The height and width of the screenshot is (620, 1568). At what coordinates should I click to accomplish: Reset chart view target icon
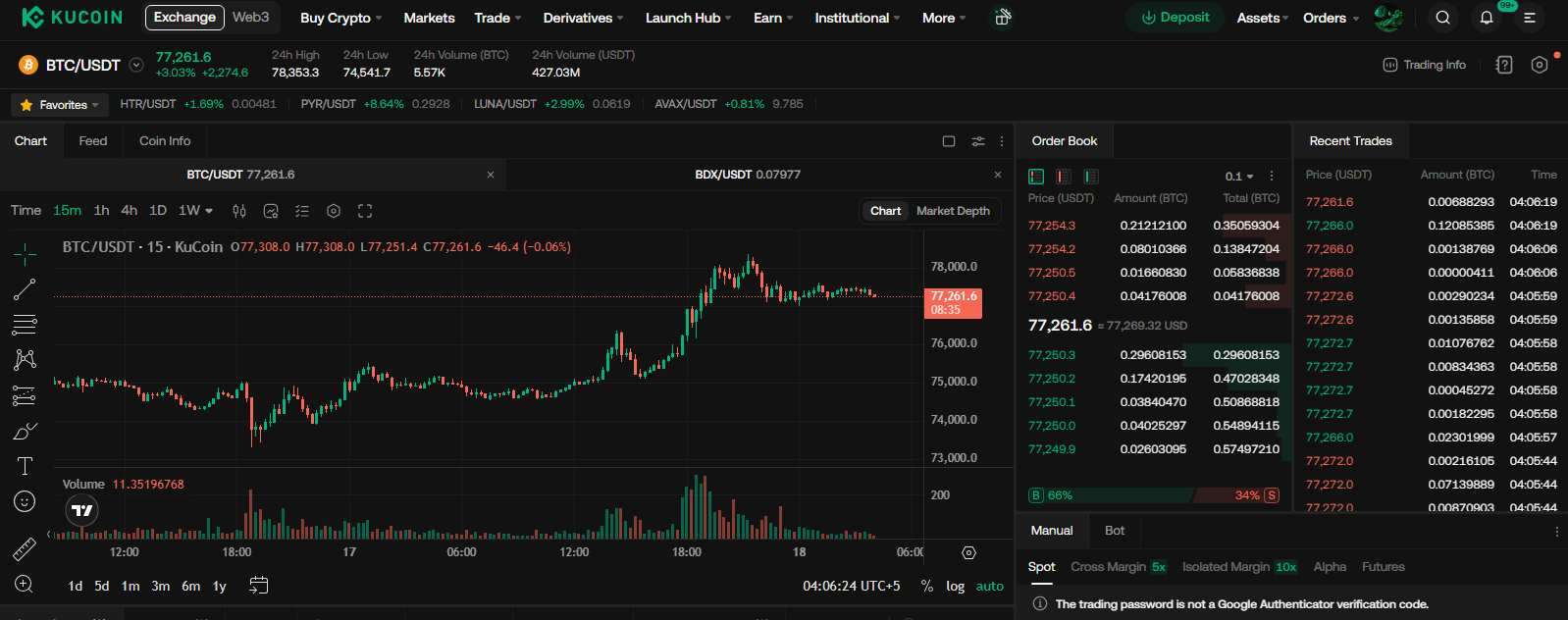point(968,553)
